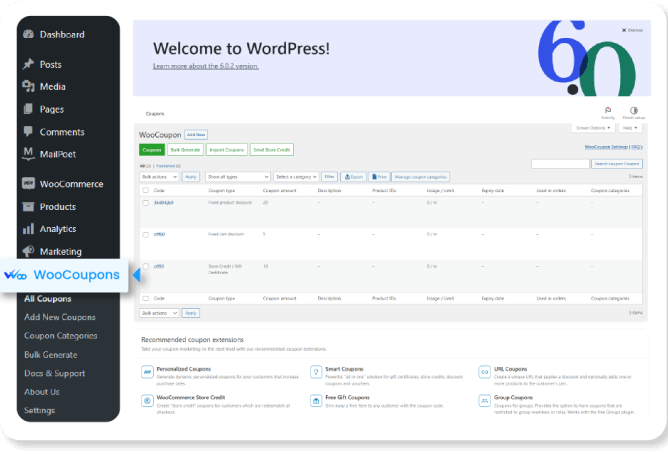Open About Us submenu item
668x454 pixels.
click(x=42, y=392)
